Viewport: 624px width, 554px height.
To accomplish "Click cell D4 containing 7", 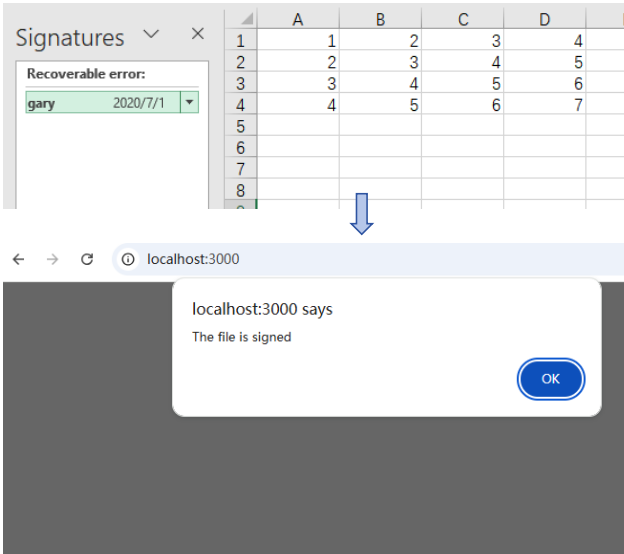I will point(544,105).
